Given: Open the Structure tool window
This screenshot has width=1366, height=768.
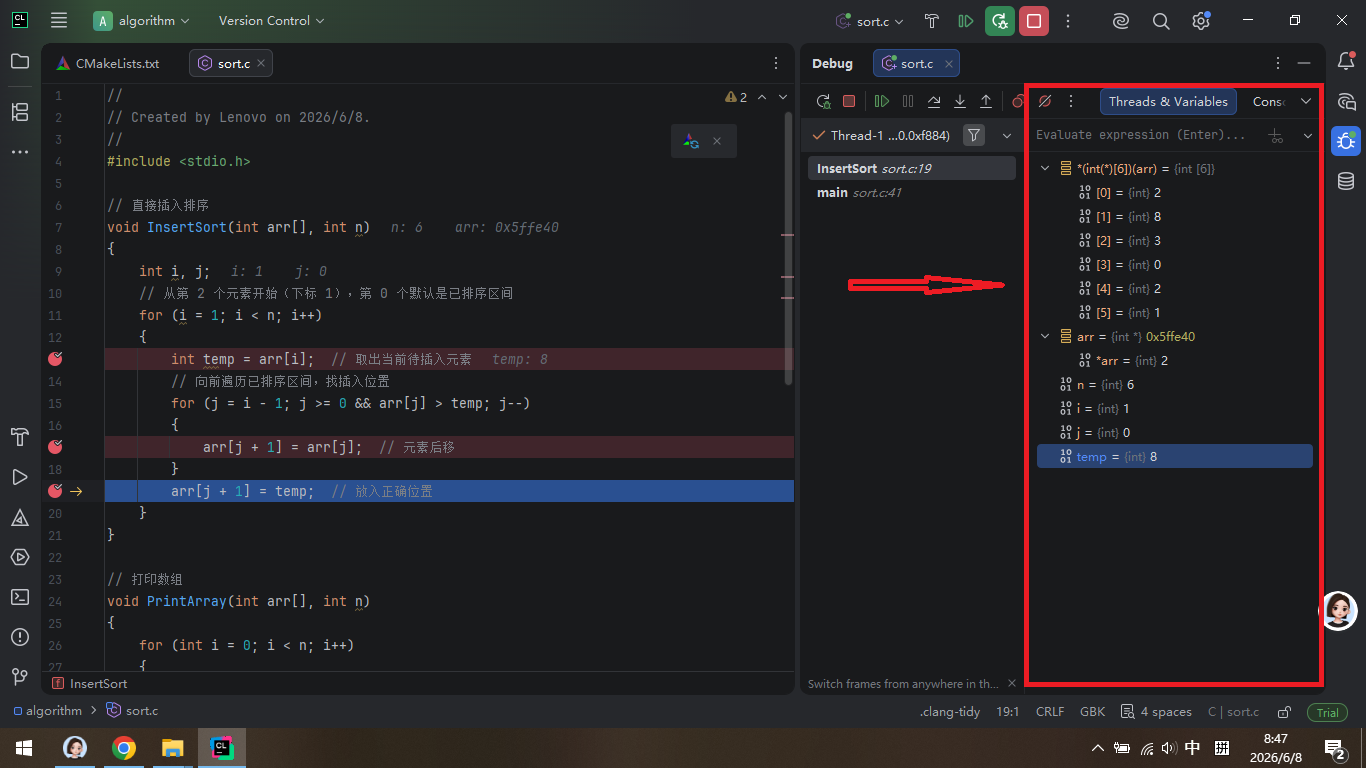Looking at the screenshot, I should [x=20, y=112].
